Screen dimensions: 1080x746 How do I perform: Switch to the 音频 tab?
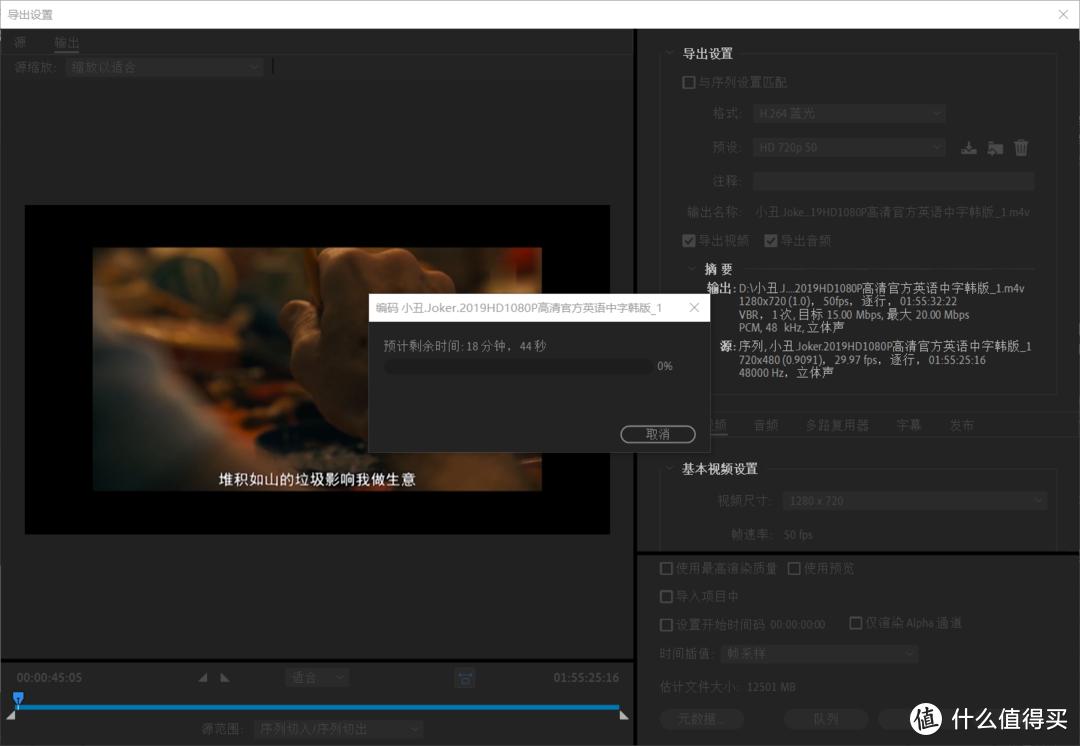pyautogui.click(x=765, y=424)
